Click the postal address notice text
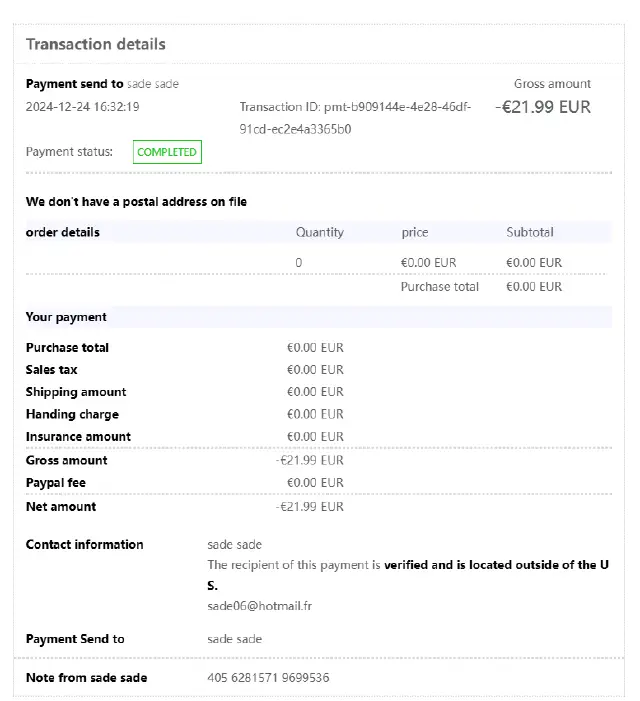The width and height of the screenshot is (640, 701). coord(136,202)
